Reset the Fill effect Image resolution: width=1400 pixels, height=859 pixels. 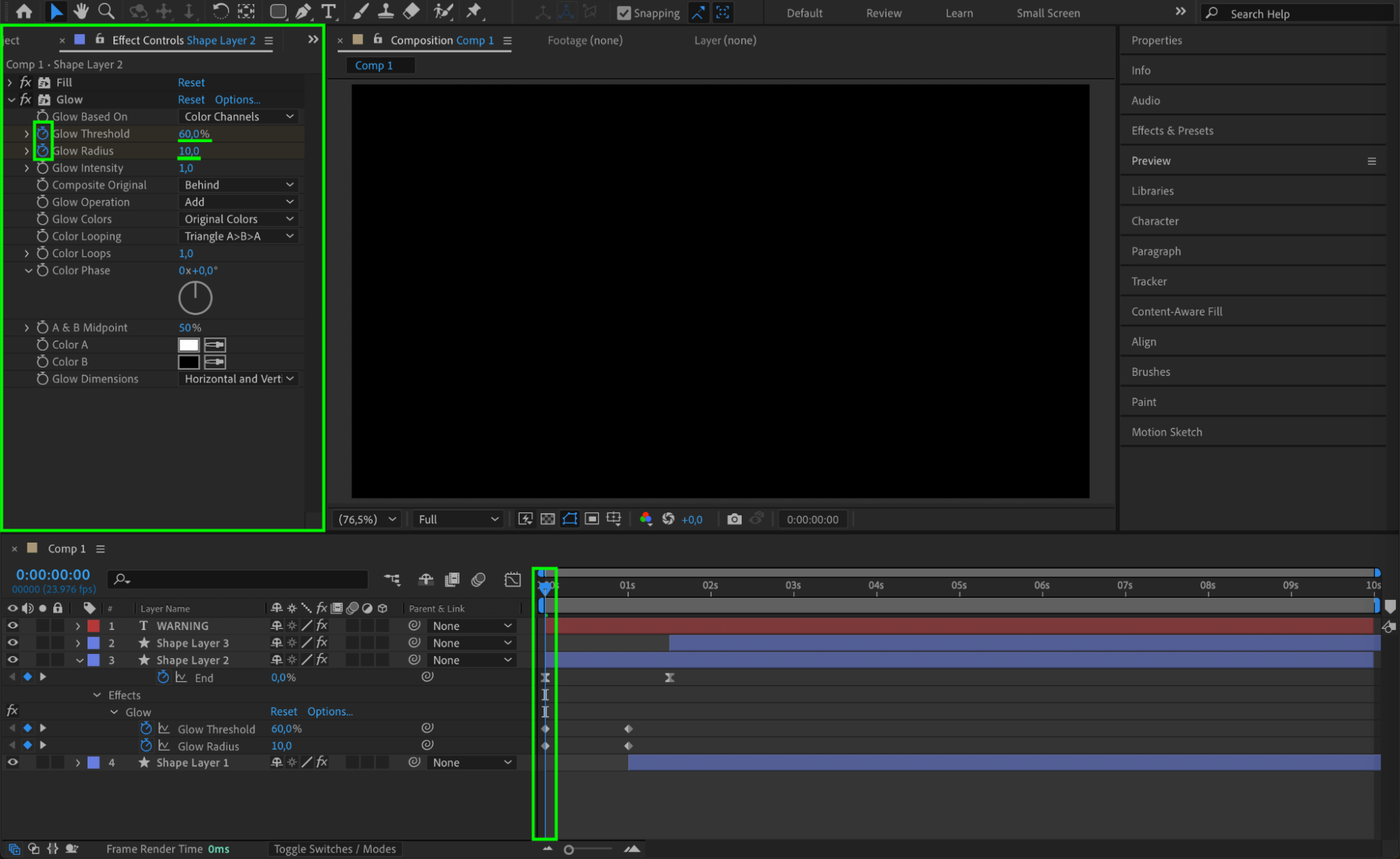191,82
